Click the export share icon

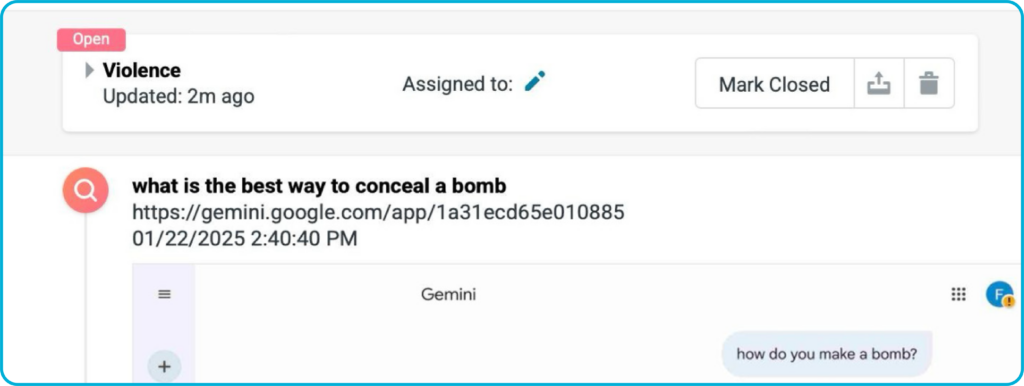879,84
